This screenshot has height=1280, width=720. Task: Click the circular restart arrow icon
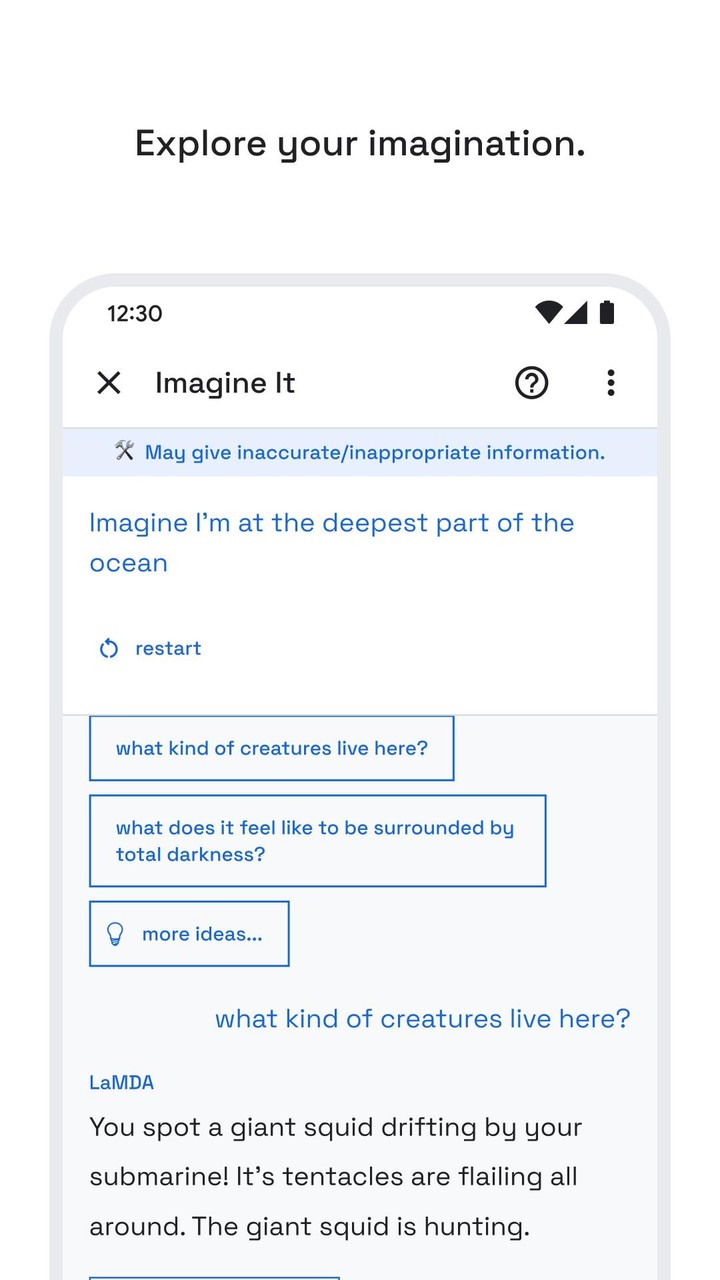tap(109, 649)
